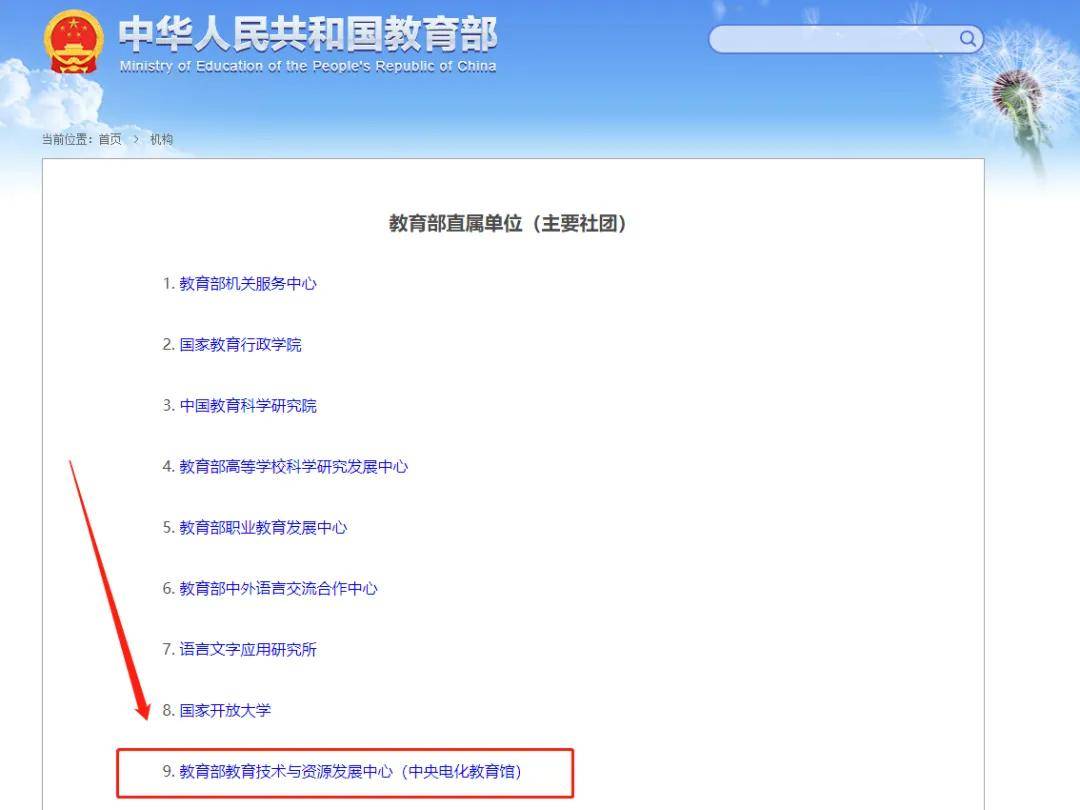Open 教育部教育技术与资源发展中心（中央电化教育馆）link

[351, 771]
